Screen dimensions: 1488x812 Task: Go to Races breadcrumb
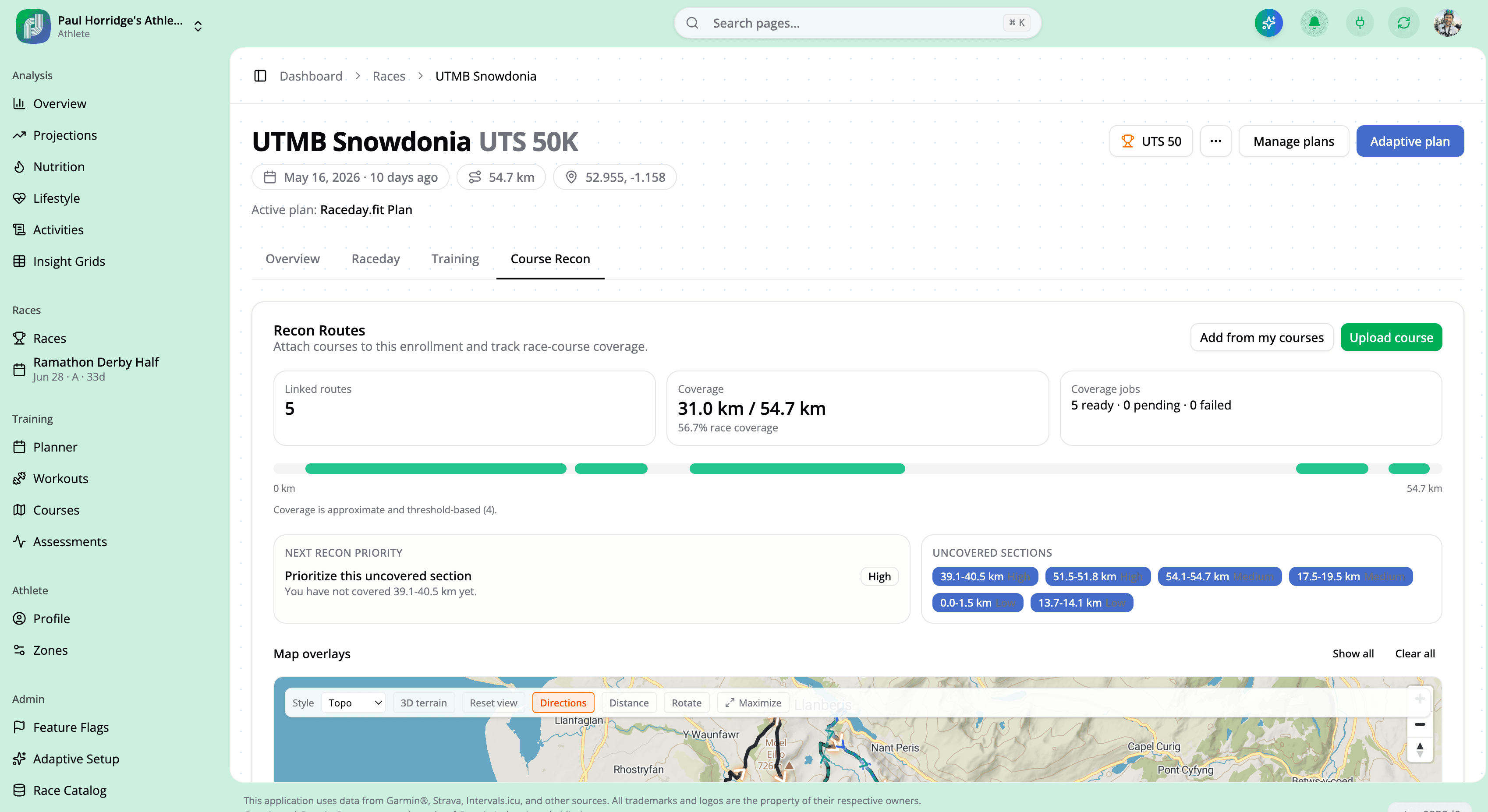pyautogui.click(x=389, y=76)
